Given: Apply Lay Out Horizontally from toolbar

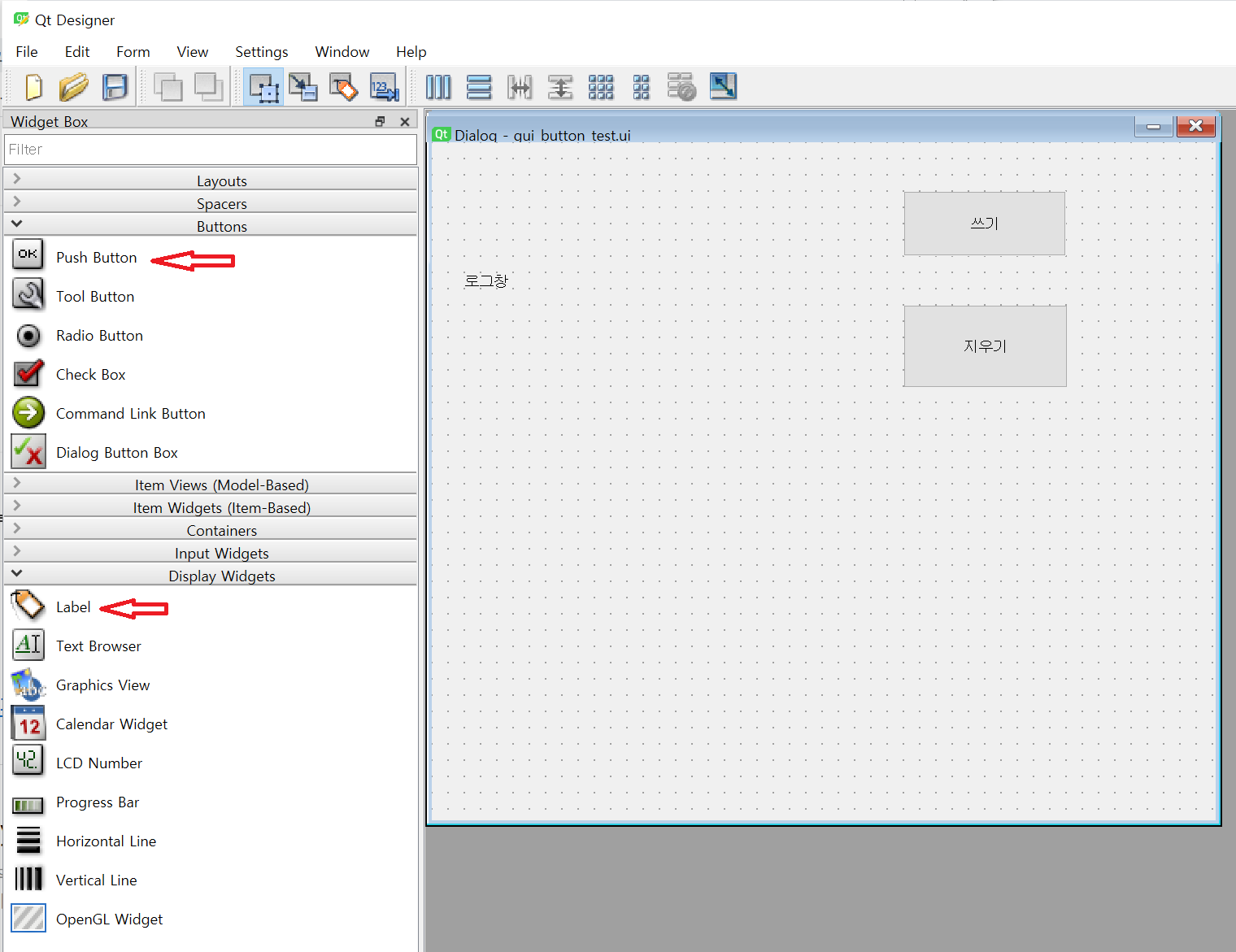Looking at the screenshot, I should tap(438, 87).
